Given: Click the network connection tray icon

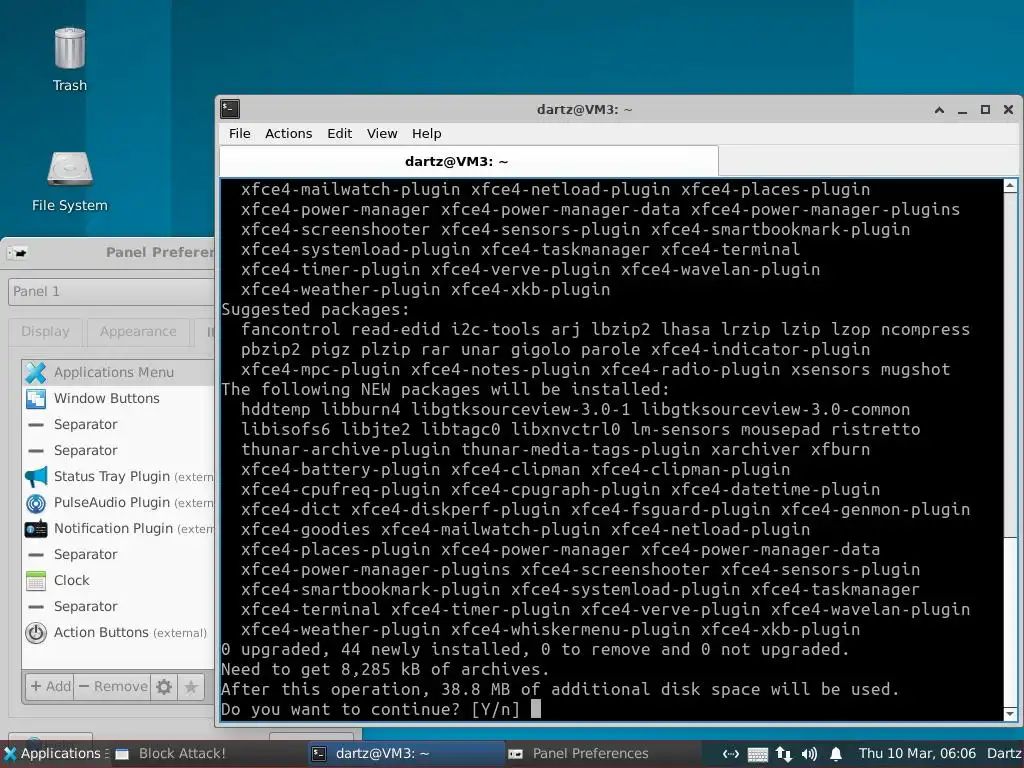Looking at the screenshot, I should [731, 754].
